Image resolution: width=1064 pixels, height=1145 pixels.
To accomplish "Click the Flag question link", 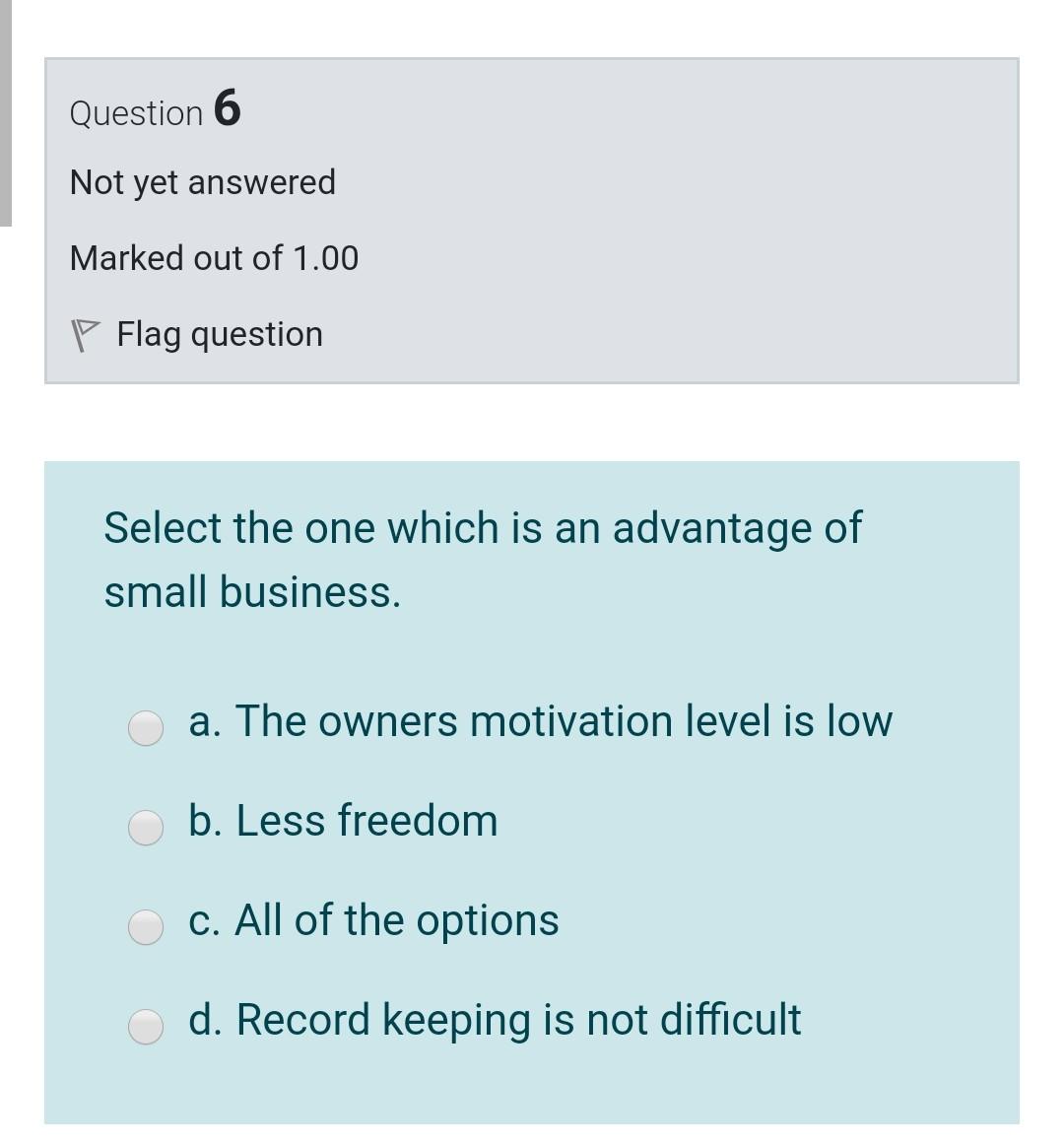I will (219, 333).
